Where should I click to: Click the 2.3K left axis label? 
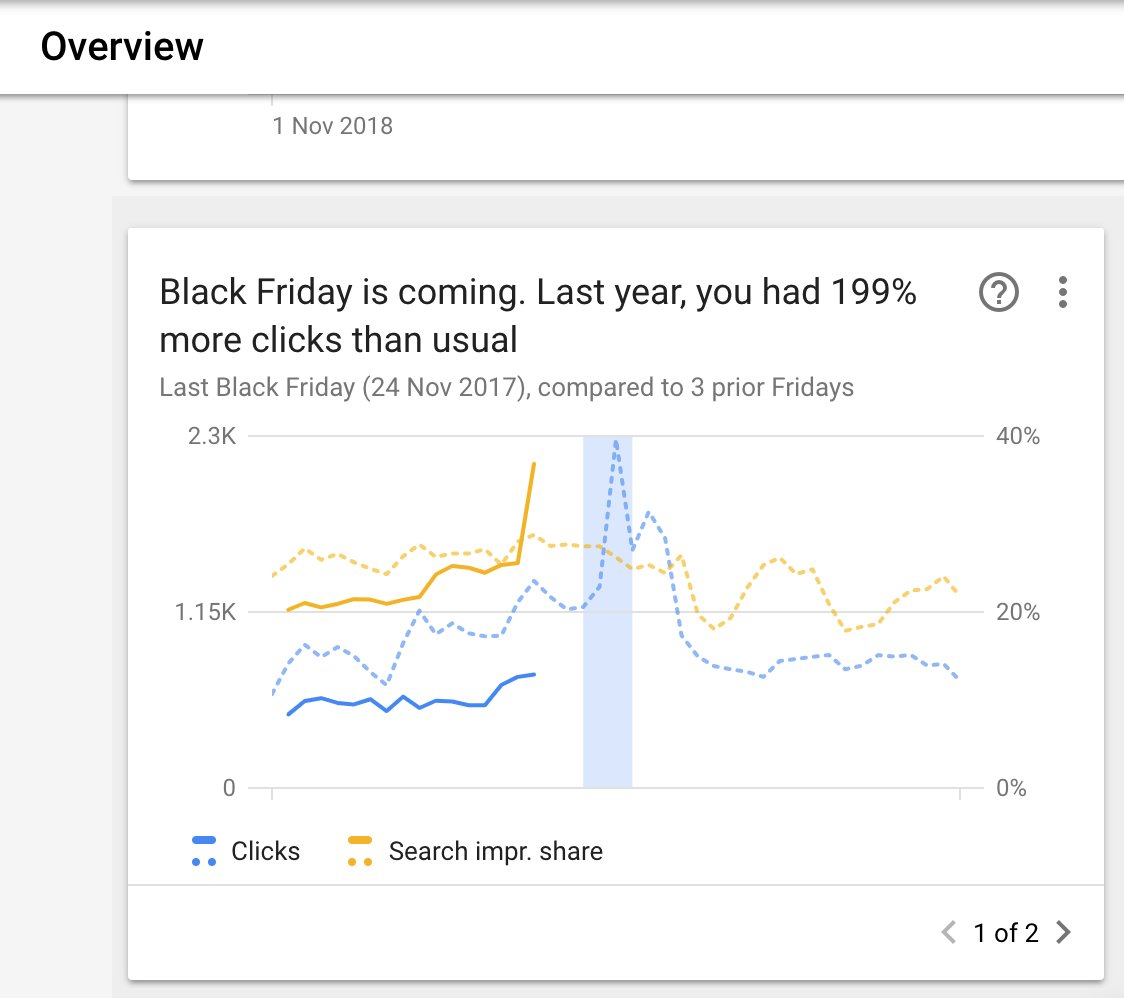[x=211, y=436]
